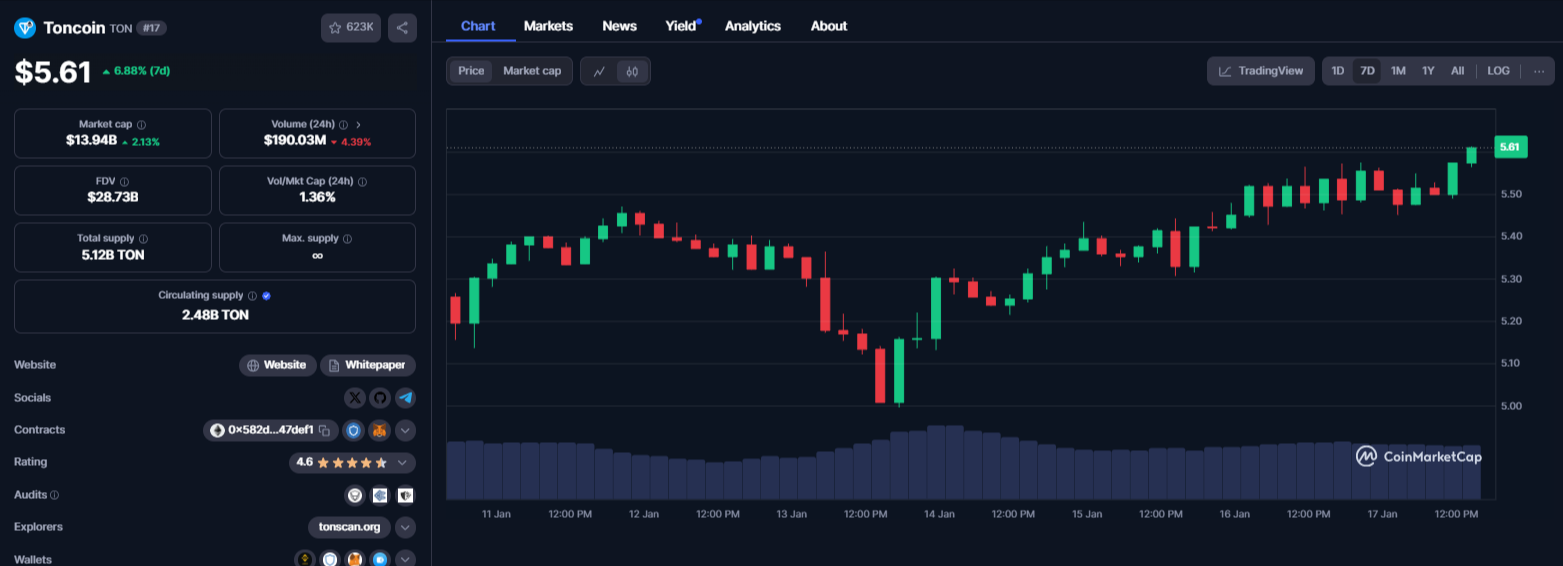Click the white shield icon in Wallets row
Screen dimensions: 1563x566
pos(330,559)
